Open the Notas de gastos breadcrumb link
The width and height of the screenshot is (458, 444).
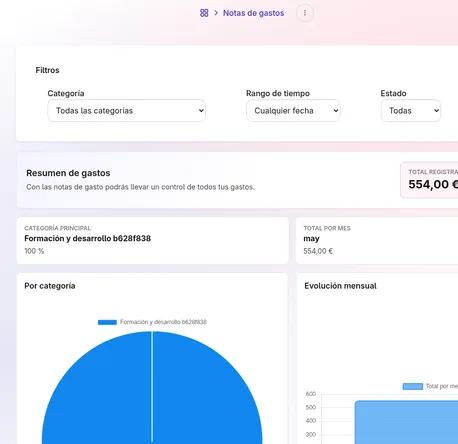point(253,13)
